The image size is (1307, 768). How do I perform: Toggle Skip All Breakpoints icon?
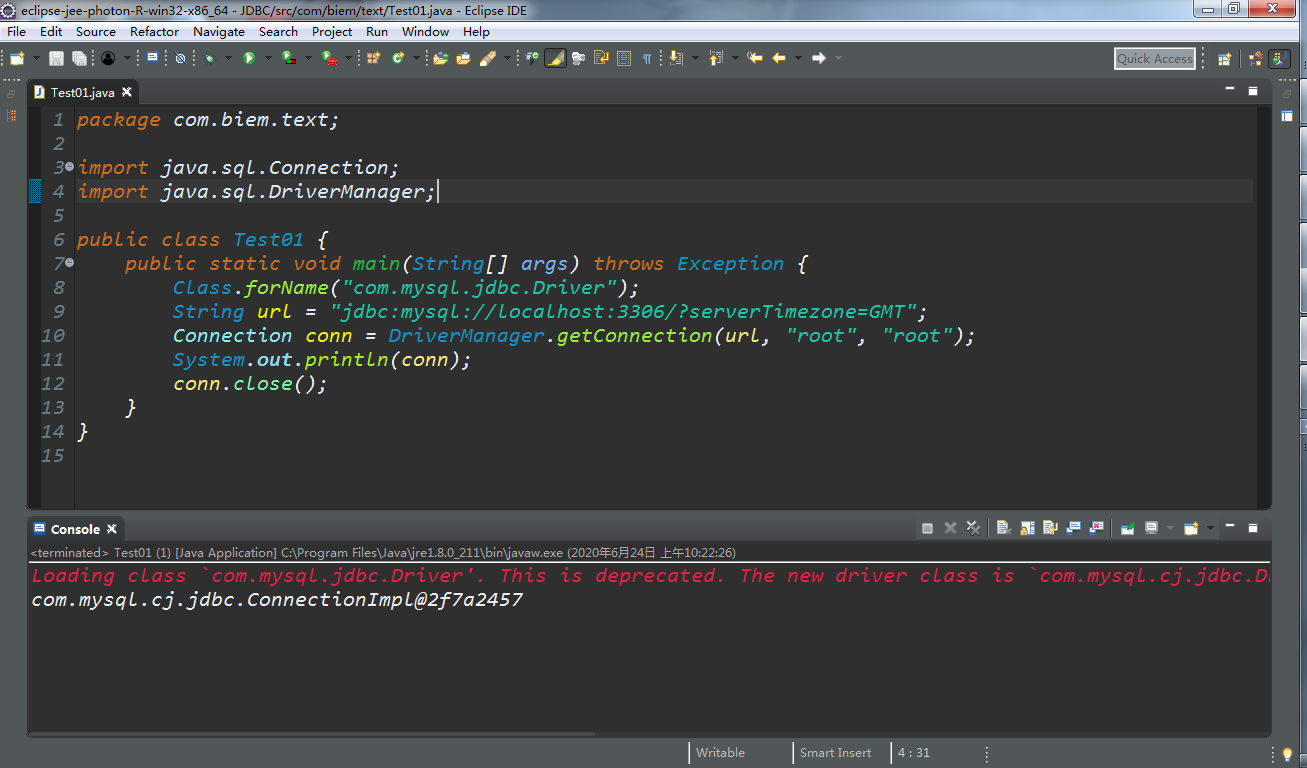[x=180, y=58]
